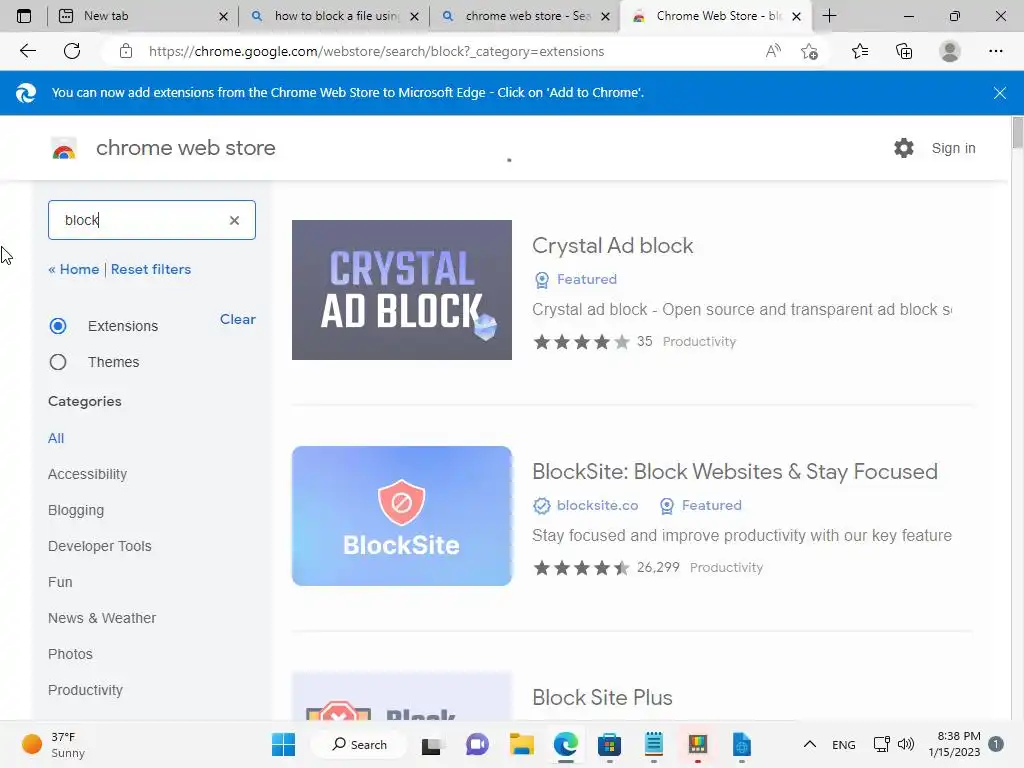This screenshot has height=768, width=1024.
Task: Select the Accessibility category
Action: (88, 474)
